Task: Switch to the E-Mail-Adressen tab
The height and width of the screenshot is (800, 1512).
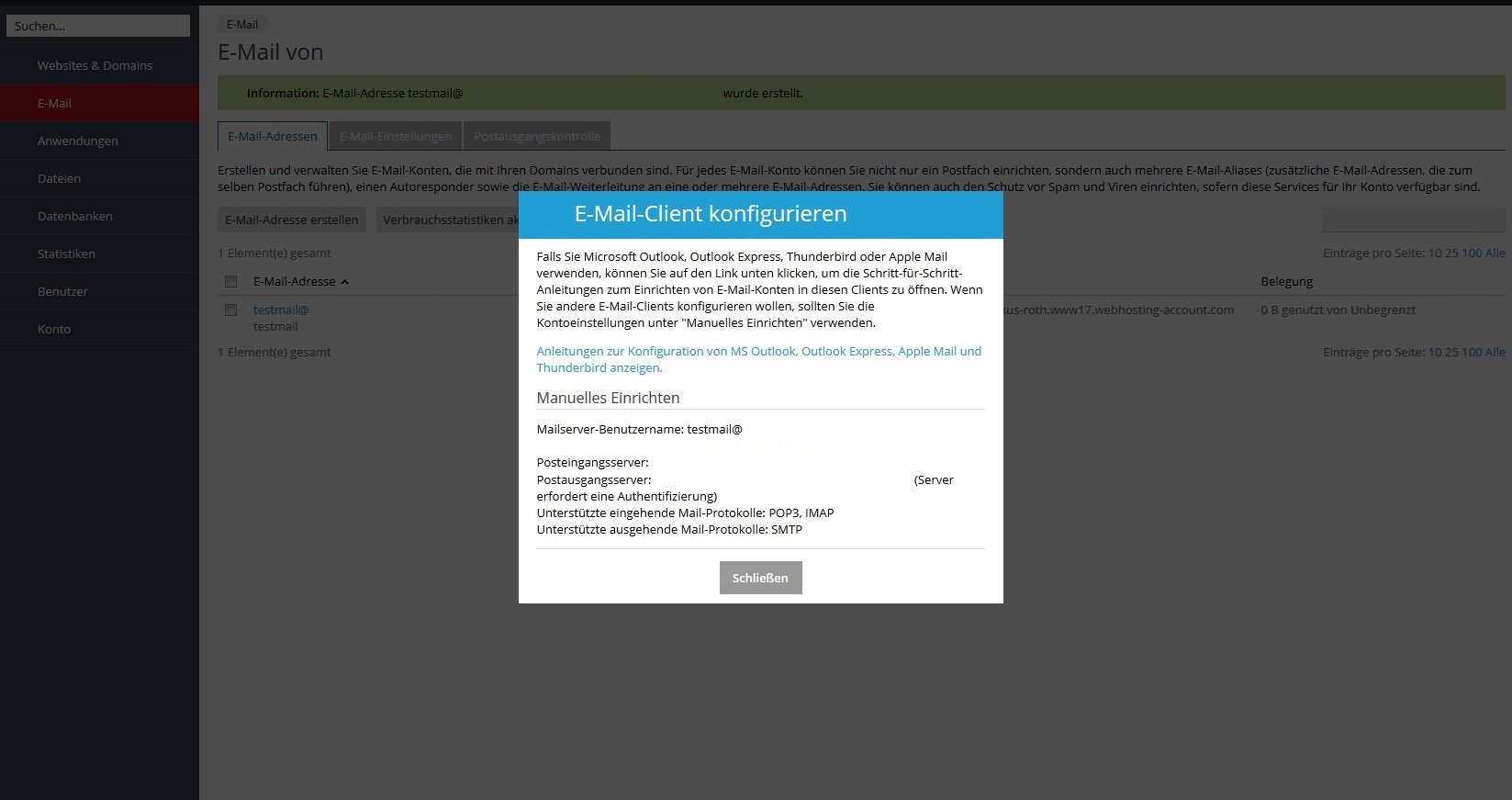Action: pos(273,136)
